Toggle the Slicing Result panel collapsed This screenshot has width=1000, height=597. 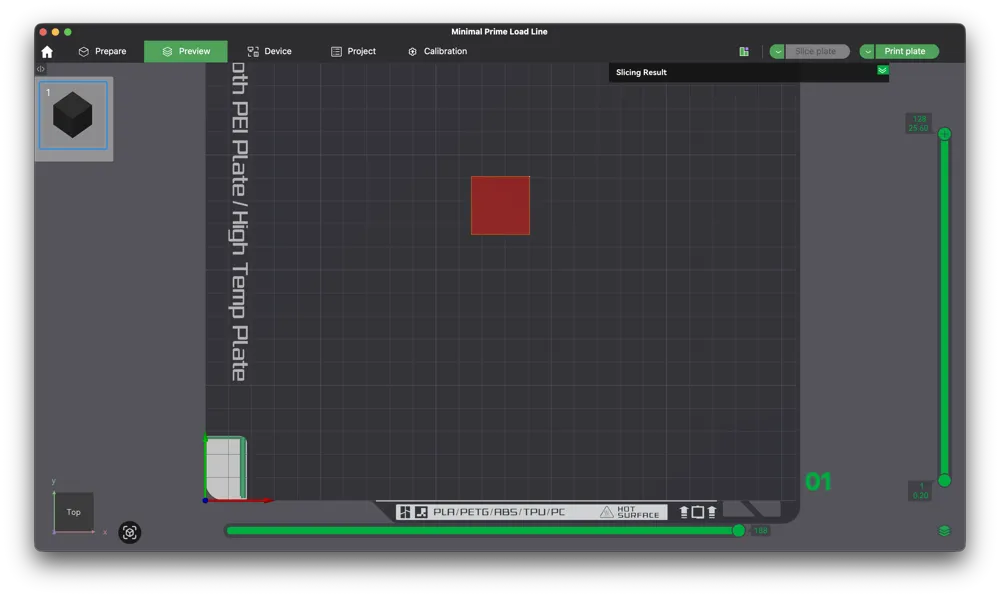click(x=881, y=71)
